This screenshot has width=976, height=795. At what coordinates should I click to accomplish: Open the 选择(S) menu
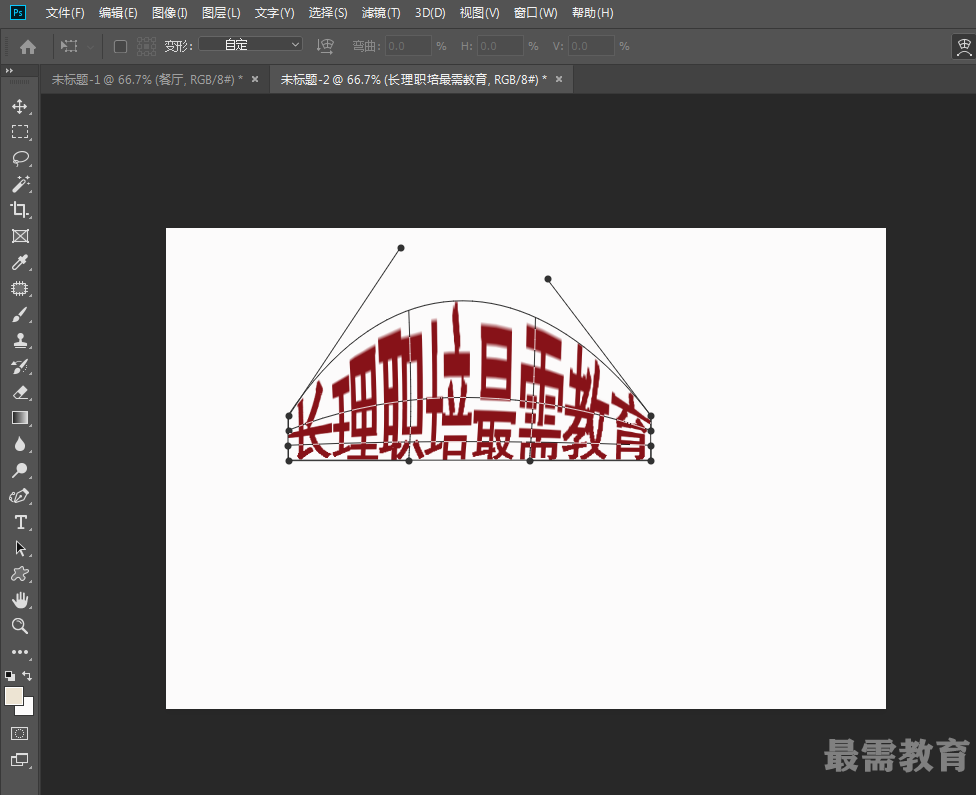(x=328, y=12)
